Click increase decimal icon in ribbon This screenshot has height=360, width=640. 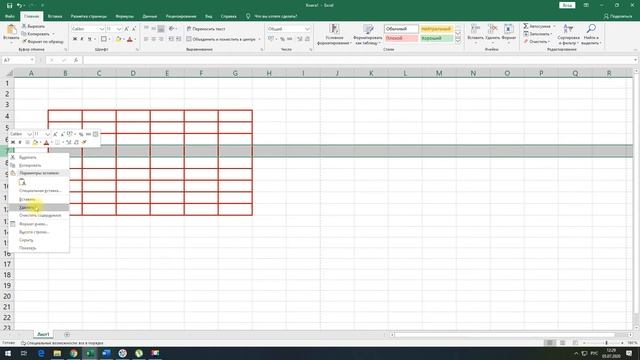coord(300,39)
